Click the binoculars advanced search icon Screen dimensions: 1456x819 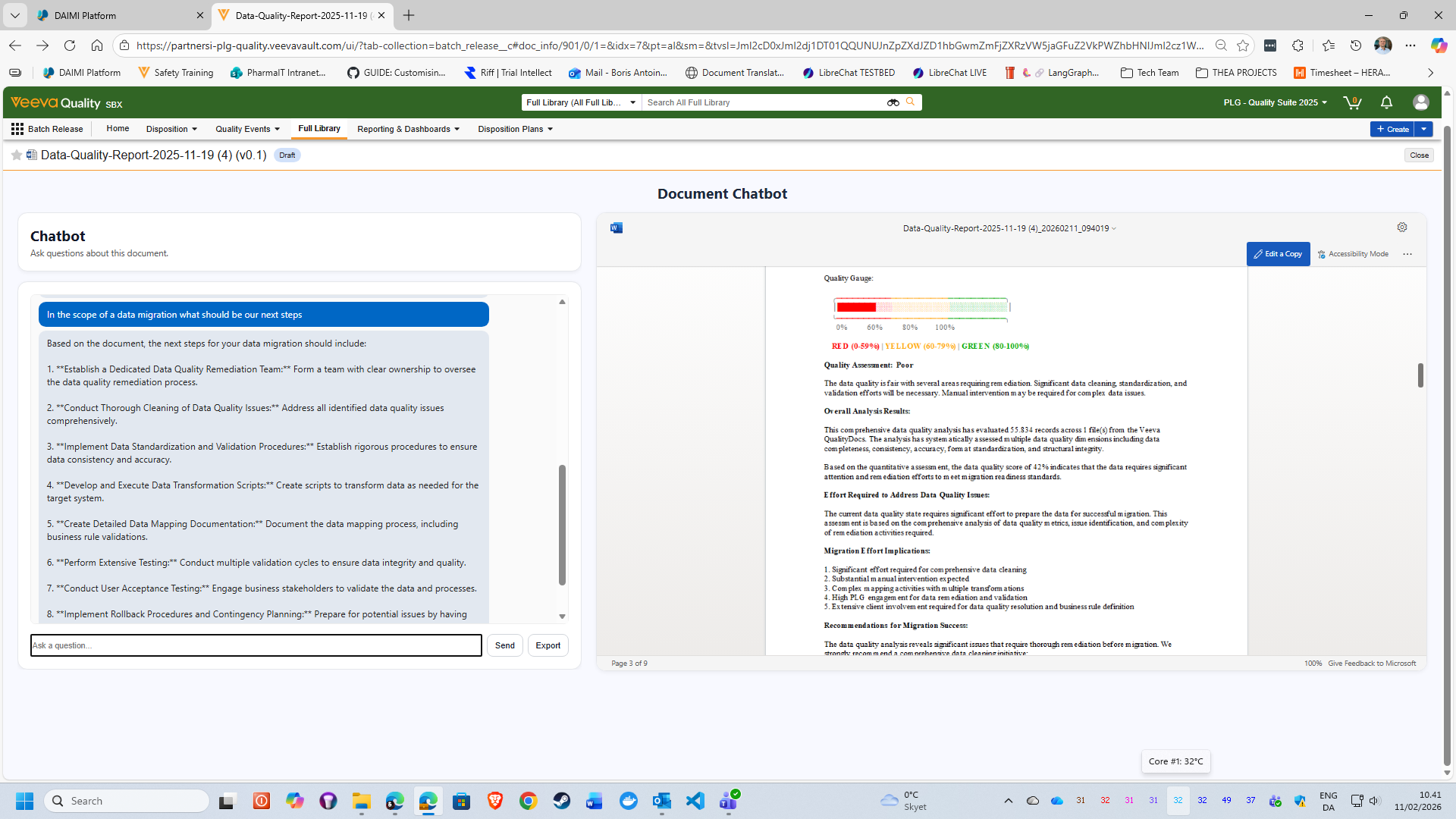[893, 102]
